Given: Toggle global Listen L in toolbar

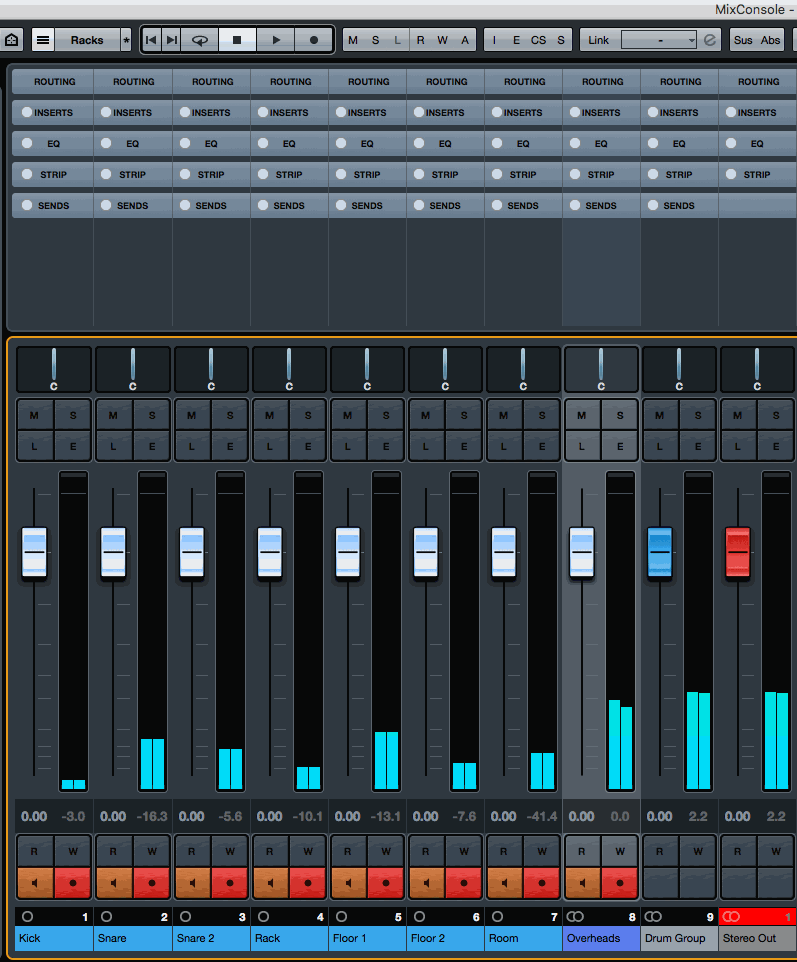Looking at the screenshot, I should pos(398,40).
